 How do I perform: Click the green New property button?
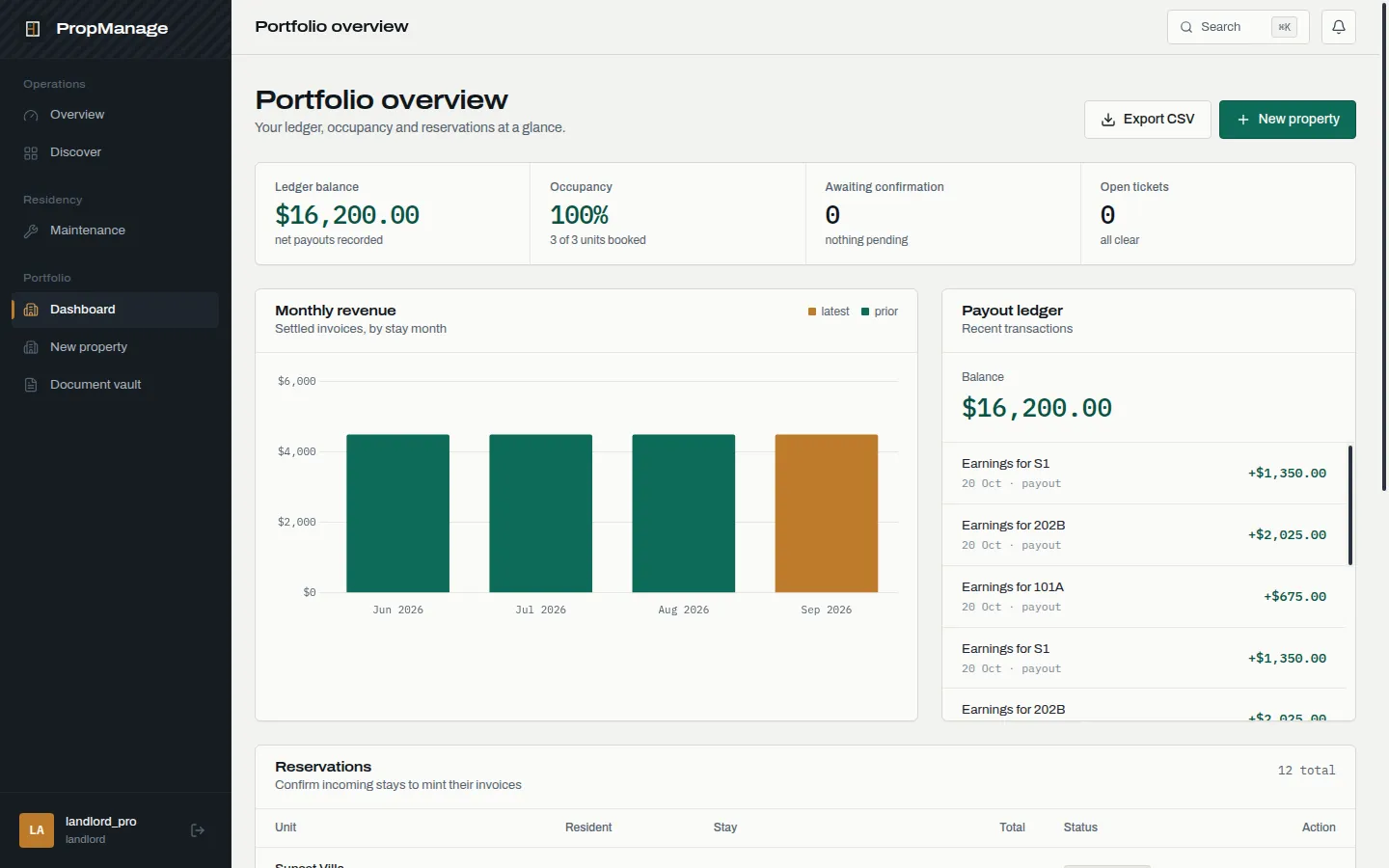tap(1288, 120)
